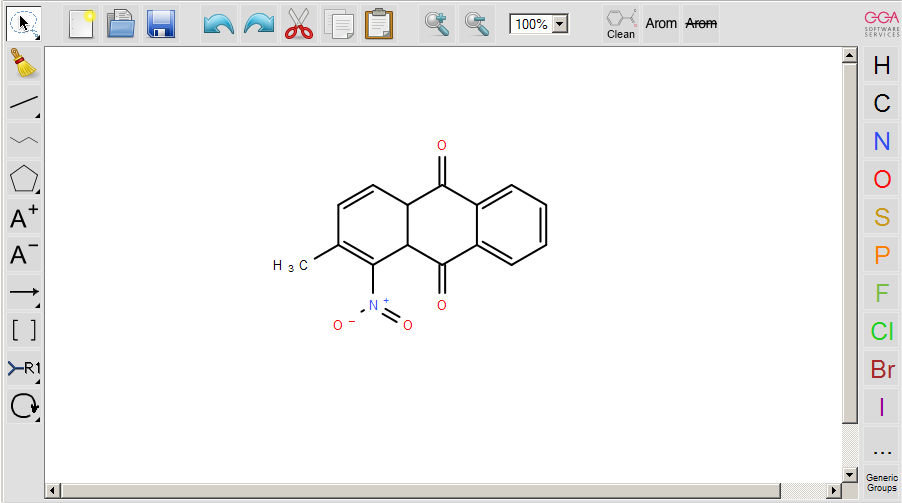902x503 pixels.
Task: Open the zoom percentage dropdown
Action: pyautogui.click(x=560, y=24)
